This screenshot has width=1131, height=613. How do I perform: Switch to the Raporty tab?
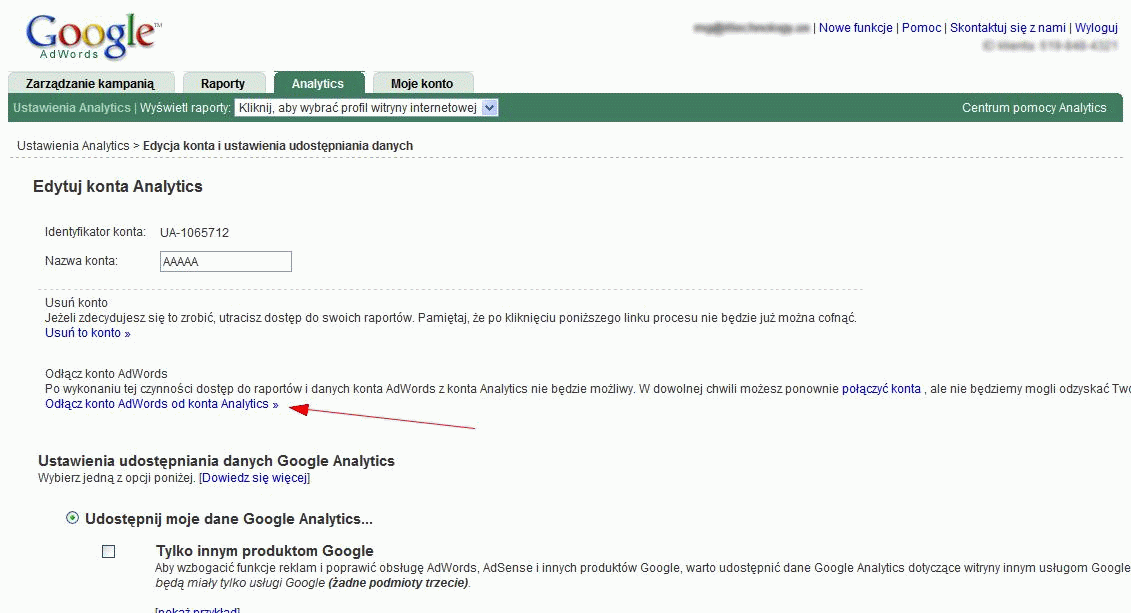click(x=224, y=83)
